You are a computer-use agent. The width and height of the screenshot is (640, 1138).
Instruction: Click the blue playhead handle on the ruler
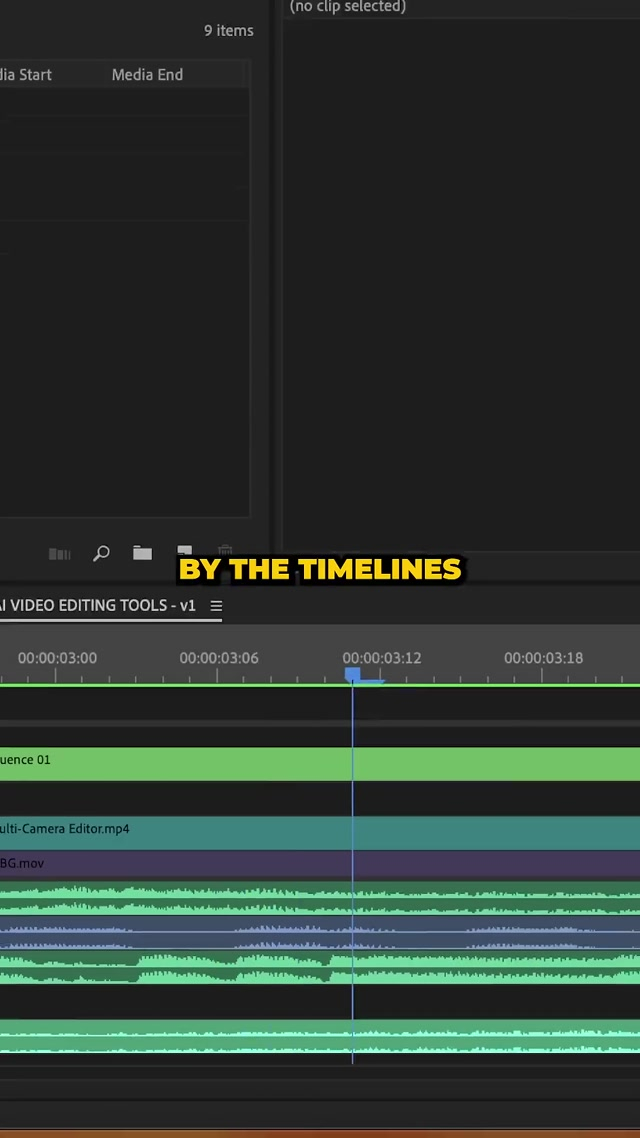352,676
